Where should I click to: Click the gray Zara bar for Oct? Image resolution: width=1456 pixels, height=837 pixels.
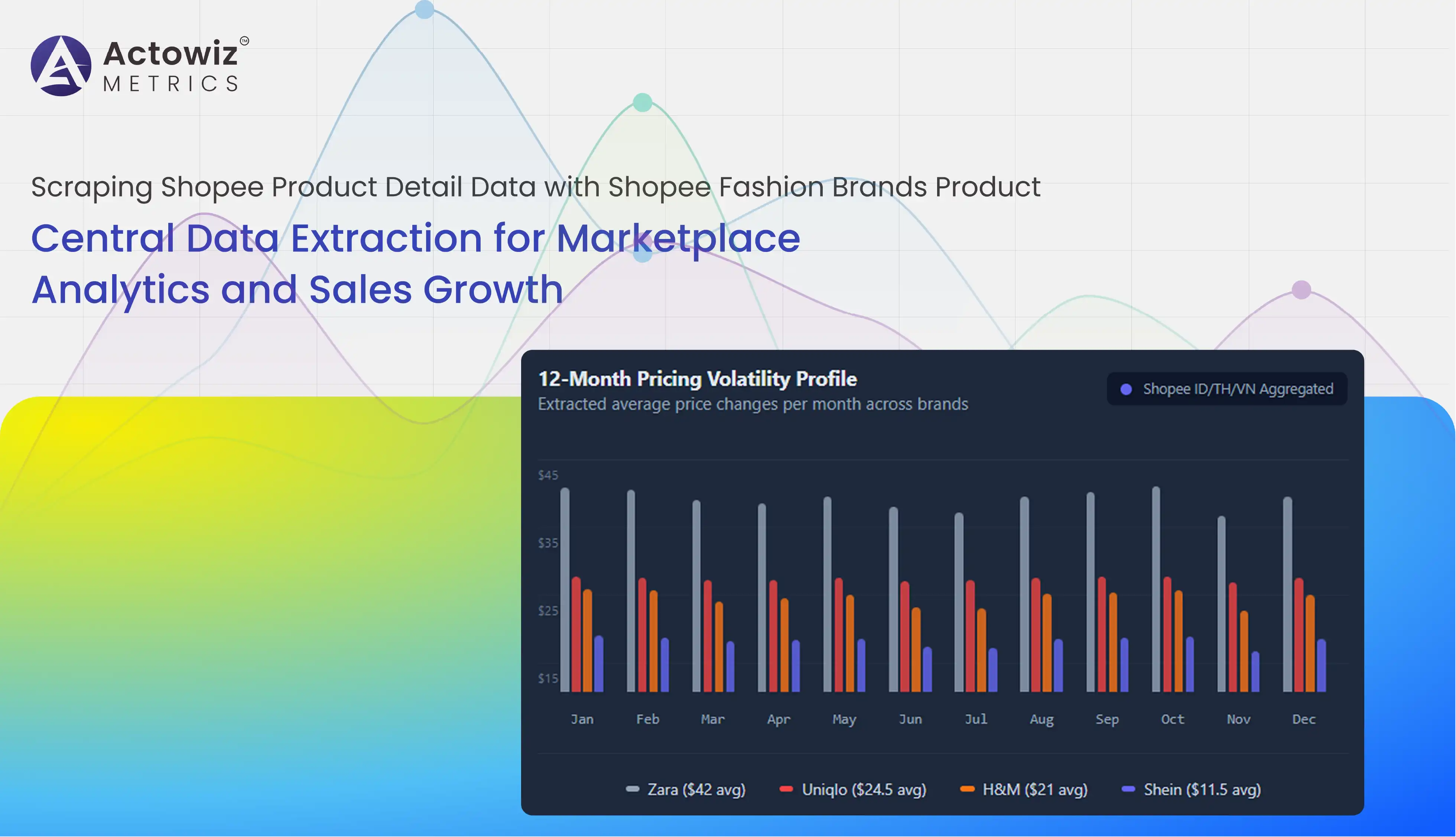tap(1156, 589)
